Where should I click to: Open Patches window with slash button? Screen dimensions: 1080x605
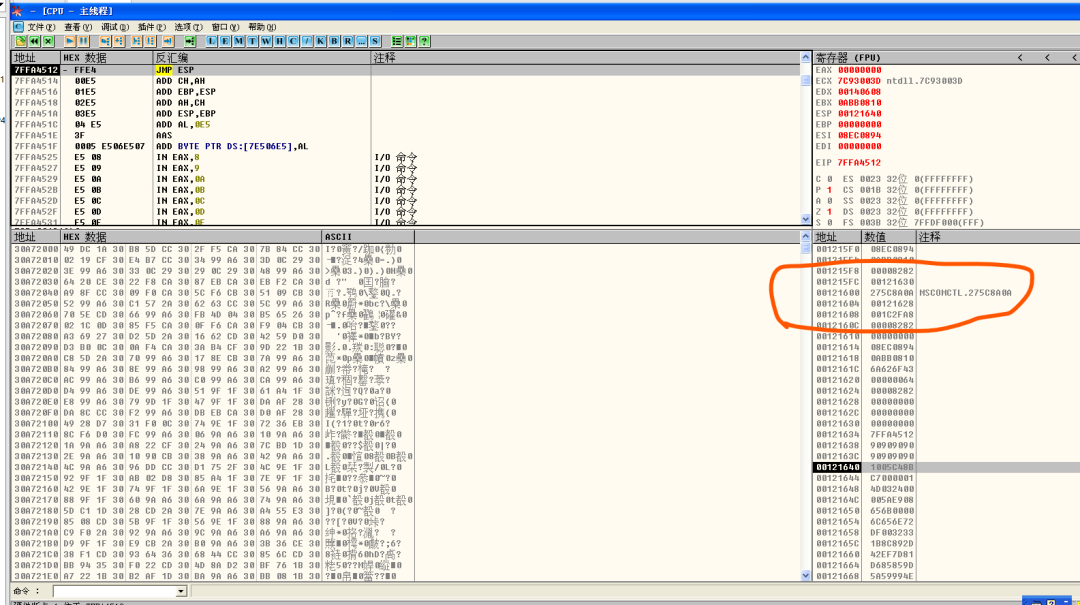click(x=307, y=41)
